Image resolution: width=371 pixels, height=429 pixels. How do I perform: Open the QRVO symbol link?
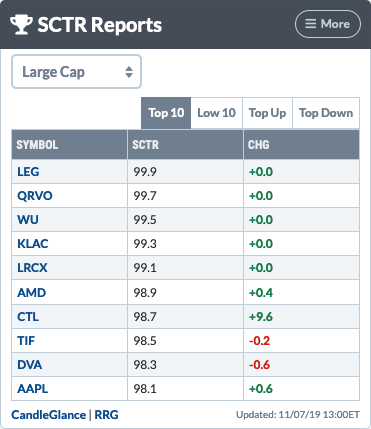(35, 196)
